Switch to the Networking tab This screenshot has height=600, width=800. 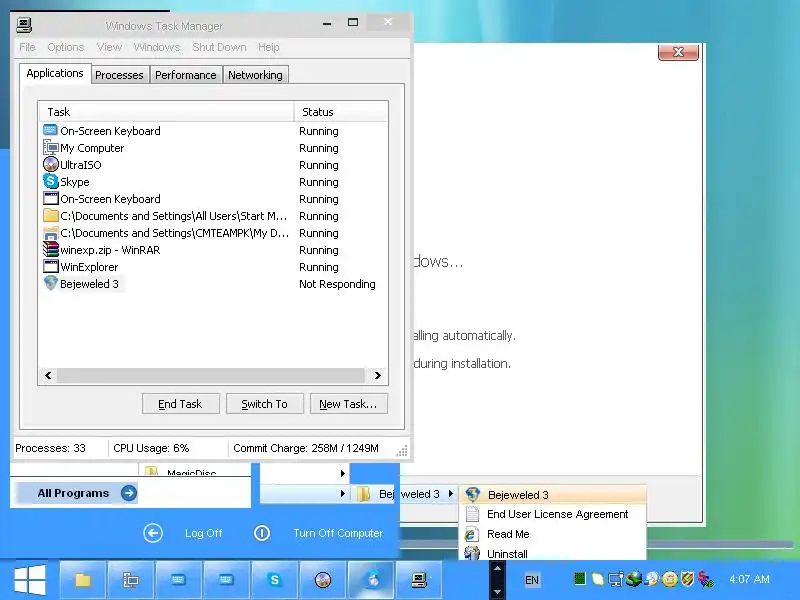click(x=255, y=75)
